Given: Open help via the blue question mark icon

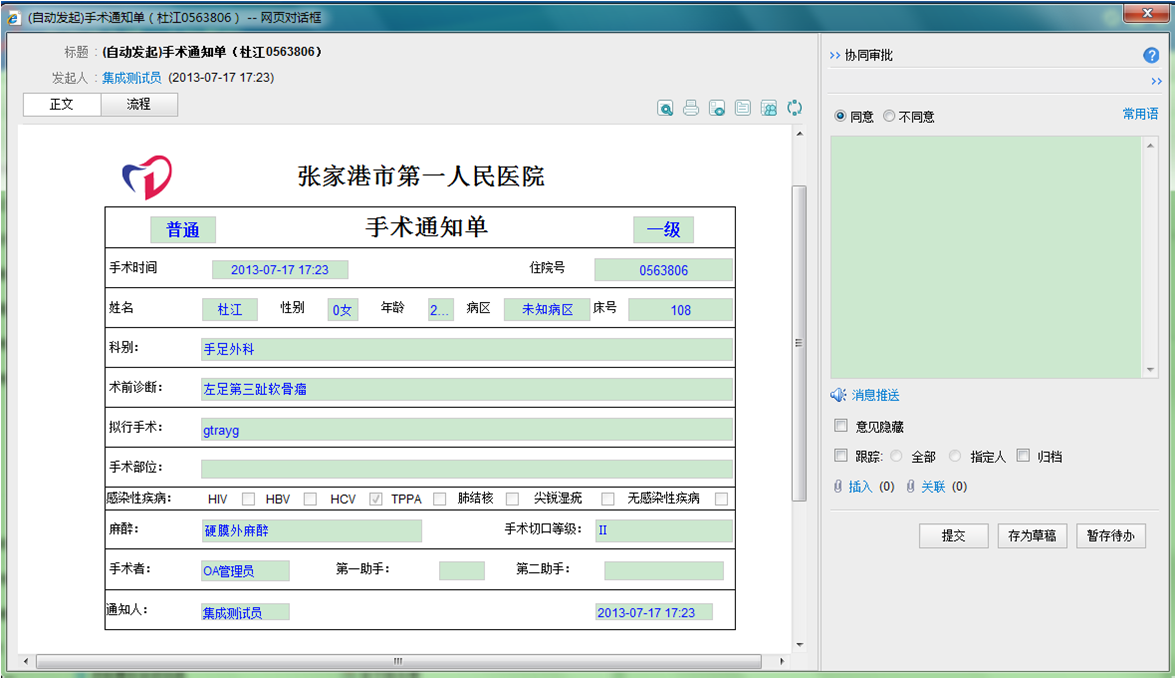Looking at the screenshot, I should click(1151, 56).
